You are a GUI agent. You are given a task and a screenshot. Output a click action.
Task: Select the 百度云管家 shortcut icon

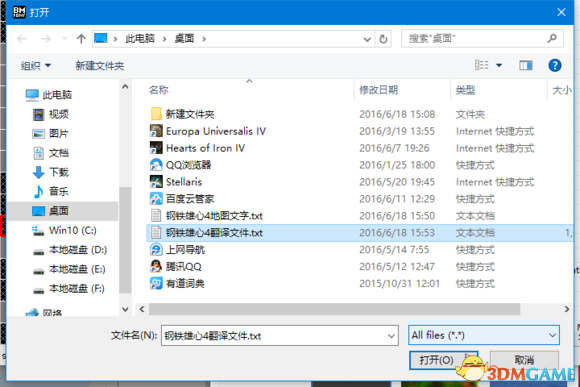[x=156, y=199]
